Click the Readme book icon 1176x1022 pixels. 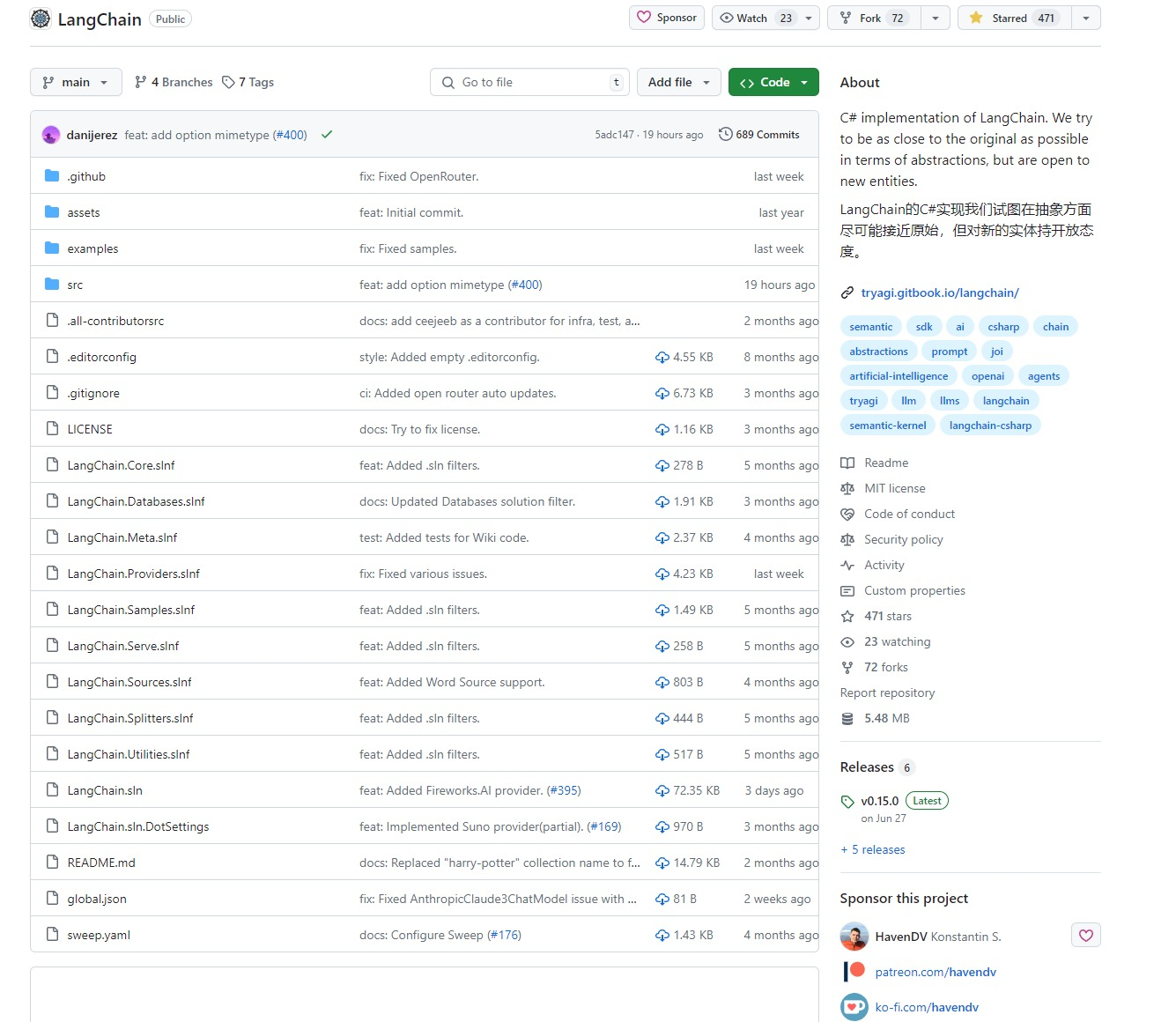(x=847, y=463)
